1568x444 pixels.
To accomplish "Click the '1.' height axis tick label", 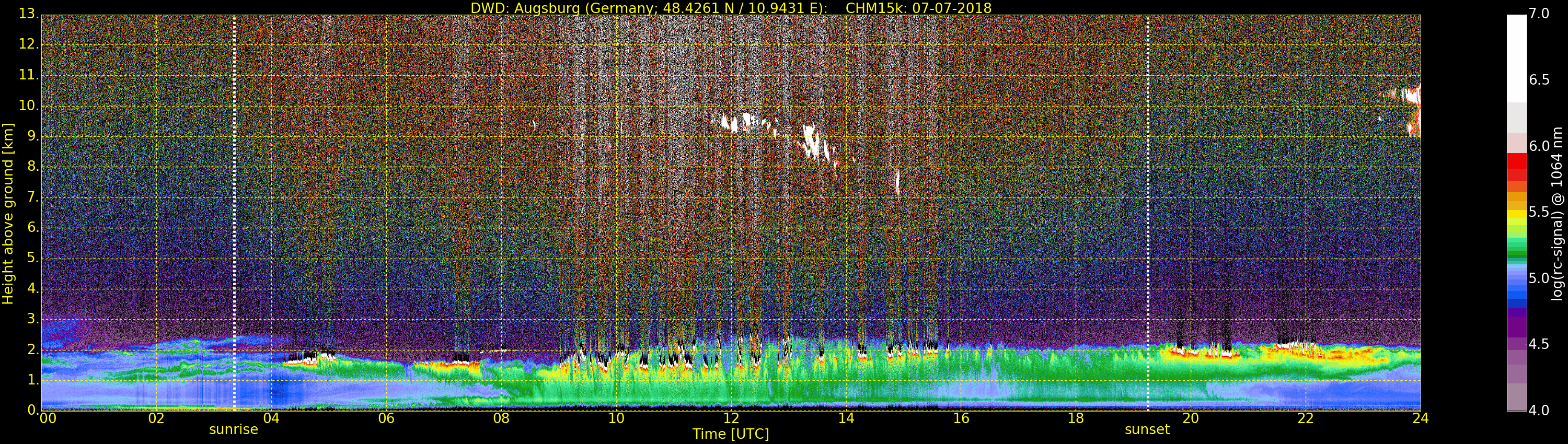I will tap(33, 380).
